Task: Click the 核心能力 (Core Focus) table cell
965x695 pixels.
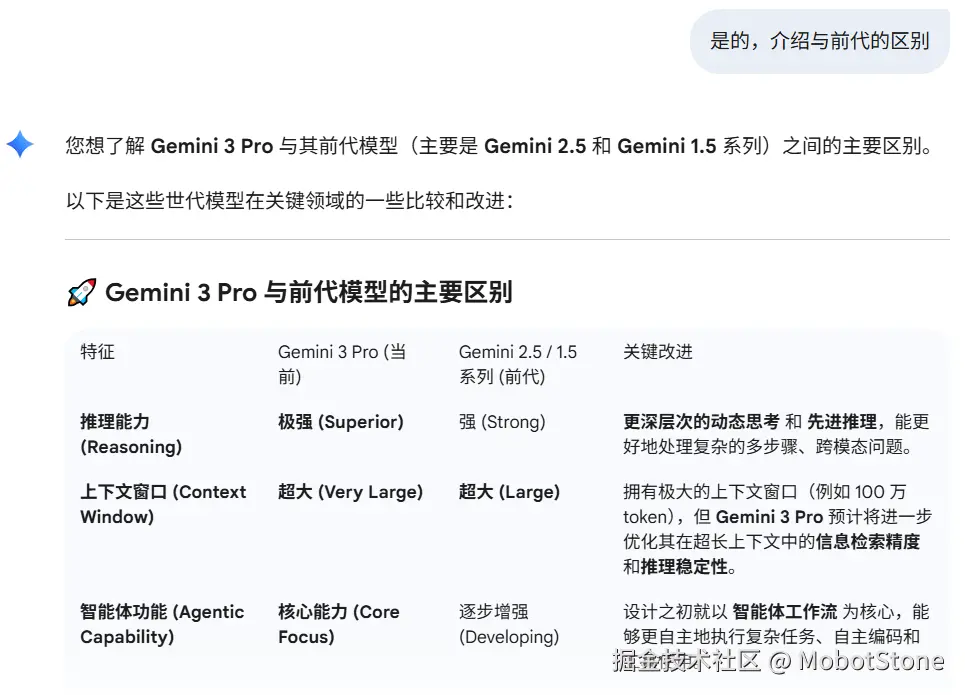Action: pos(339,624)
